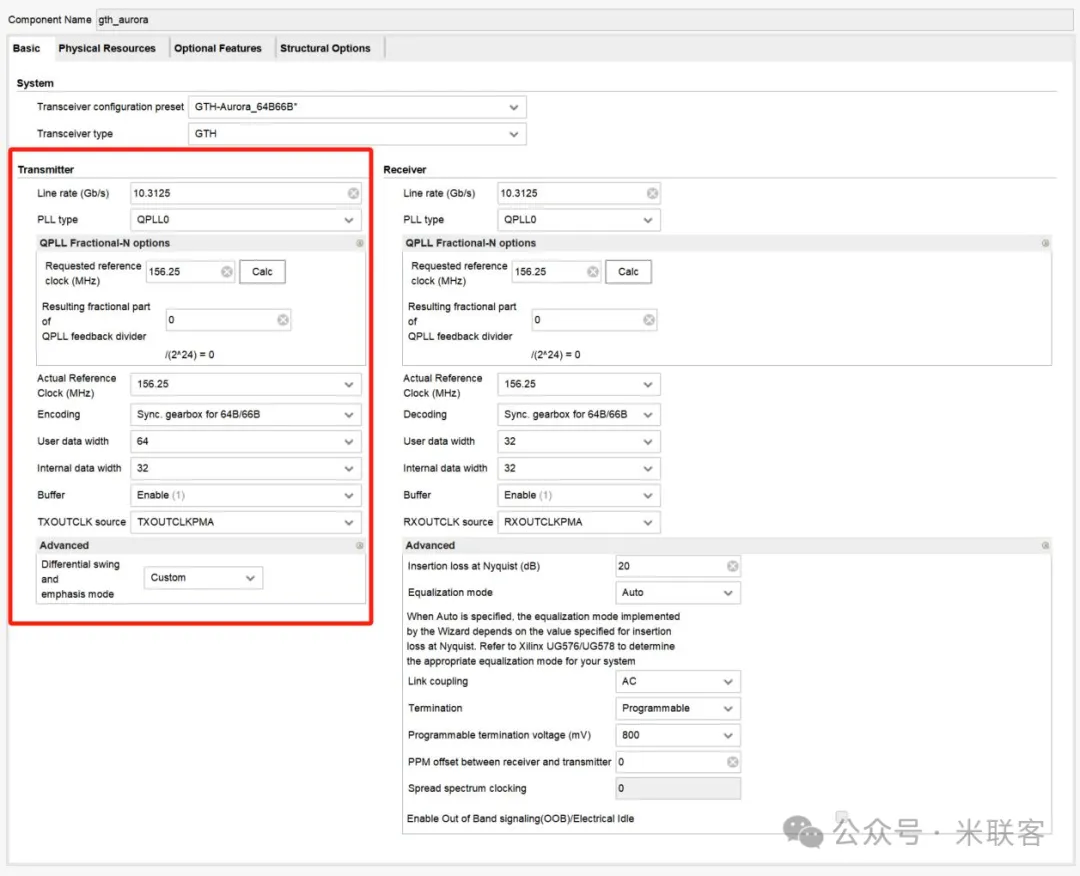Open Transmitter PLL type dropdown
The height and width of the screenshot is (876, 1080).
click(x=245, y=220)
